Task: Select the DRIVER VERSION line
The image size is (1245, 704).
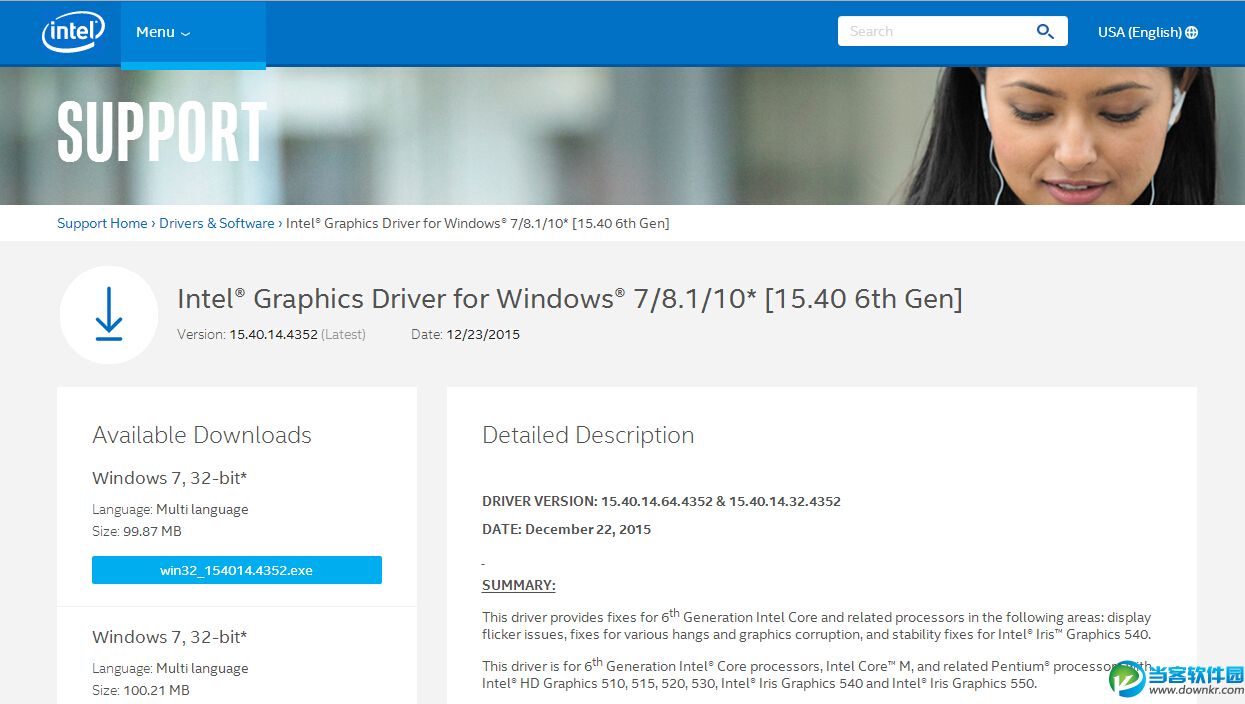Action: click(661, 501)
